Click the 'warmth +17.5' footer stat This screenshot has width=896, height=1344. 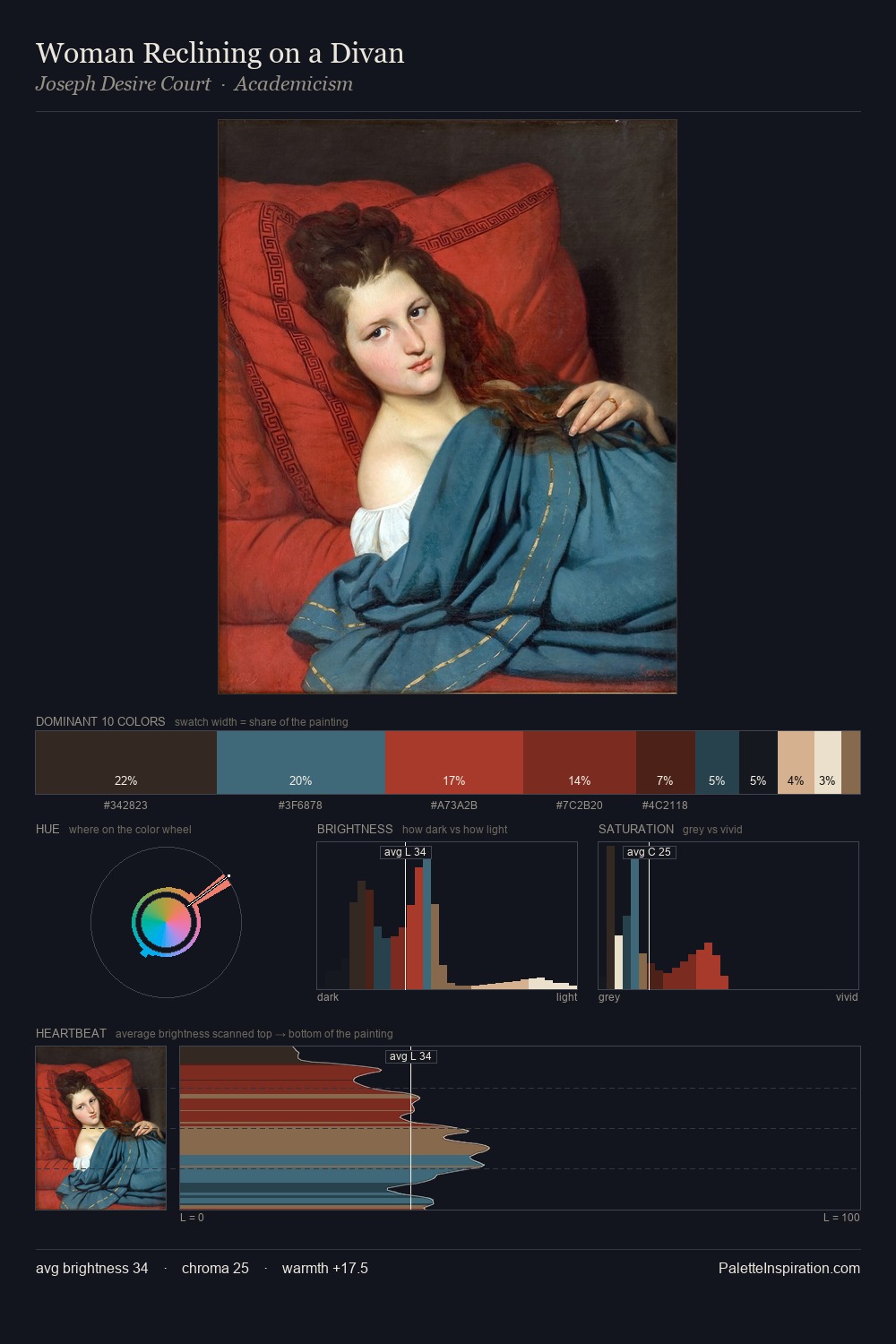(325, 1269)
